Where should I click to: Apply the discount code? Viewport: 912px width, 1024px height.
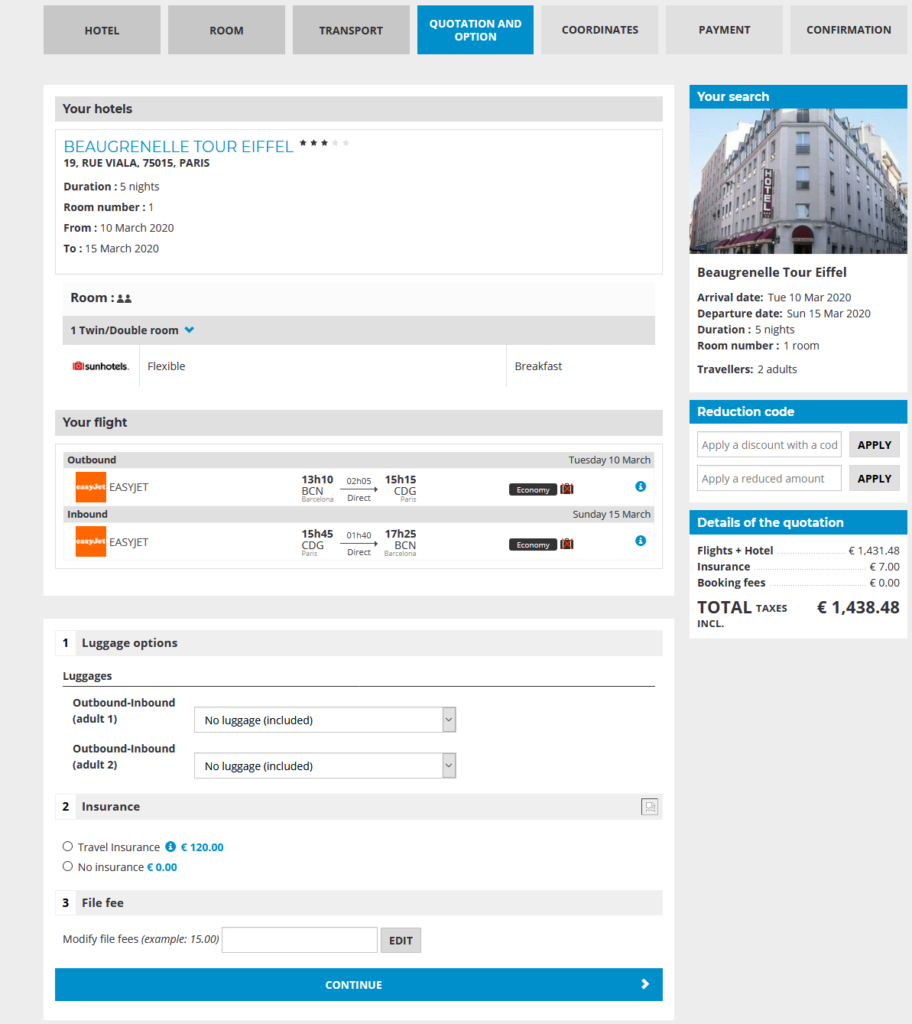(x=874, y=445)
